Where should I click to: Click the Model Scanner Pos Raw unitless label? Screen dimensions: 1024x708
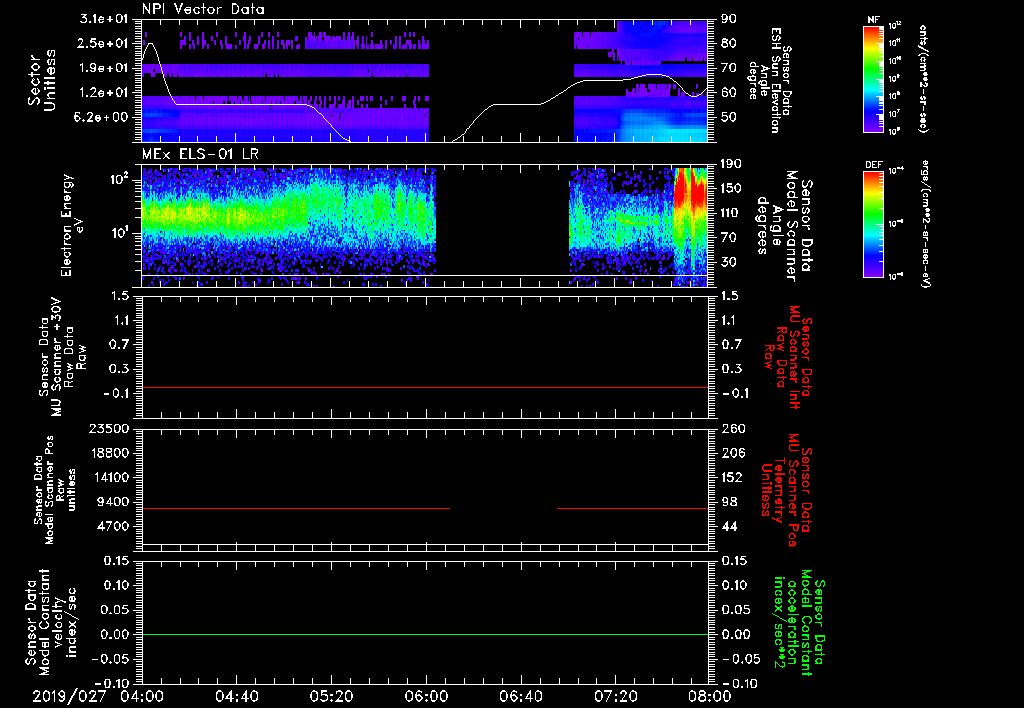click(56, 489)
